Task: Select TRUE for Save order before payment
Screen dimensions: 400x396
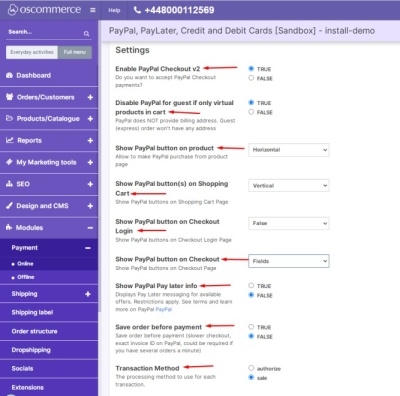Action: click(251, 327)
